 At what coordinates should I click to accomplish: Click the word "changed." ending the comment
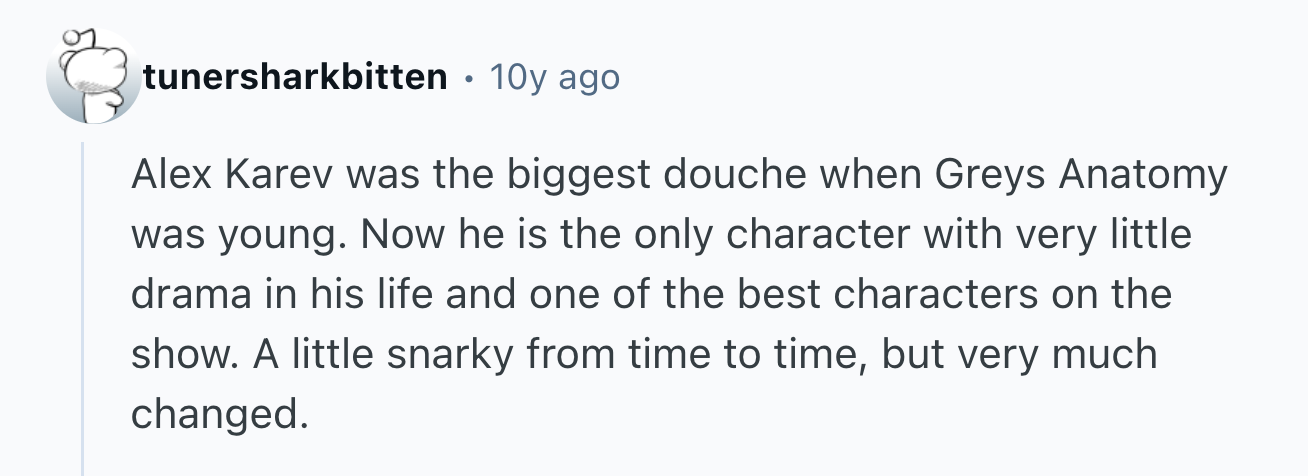point(215,413)
